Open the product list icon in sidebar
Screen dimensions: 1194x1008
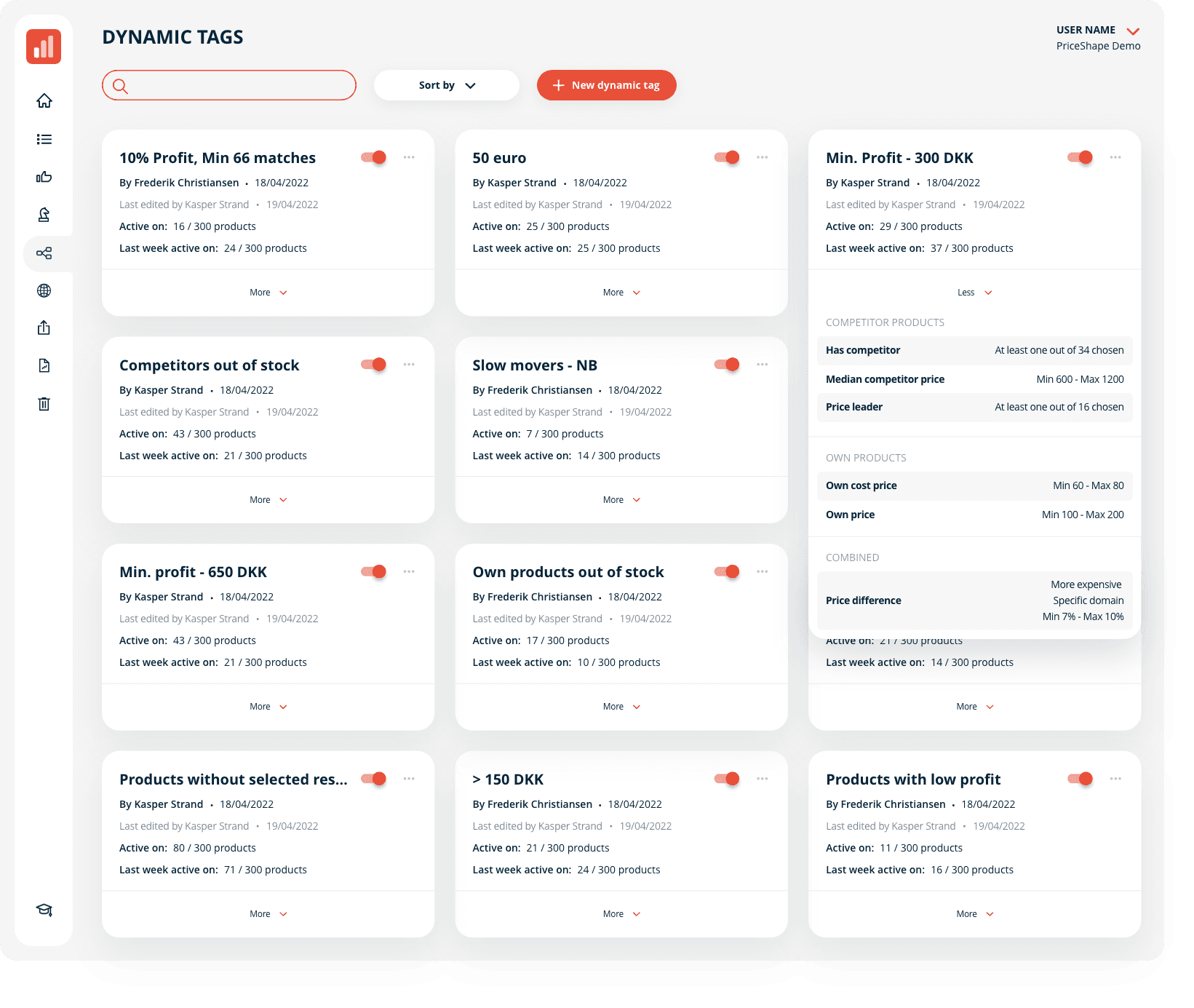[44, 139]
